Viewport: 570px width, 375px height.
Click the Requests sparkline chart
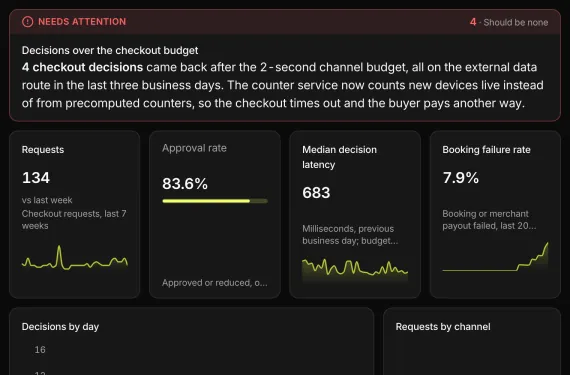pos(75,258)
